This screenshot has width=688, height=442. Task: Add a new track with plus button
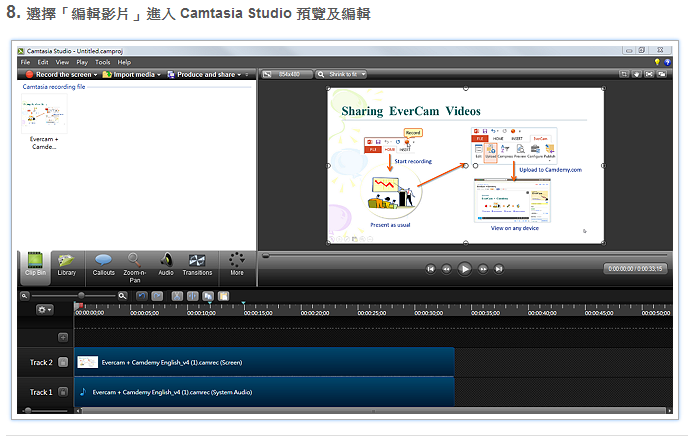(63, 337)
